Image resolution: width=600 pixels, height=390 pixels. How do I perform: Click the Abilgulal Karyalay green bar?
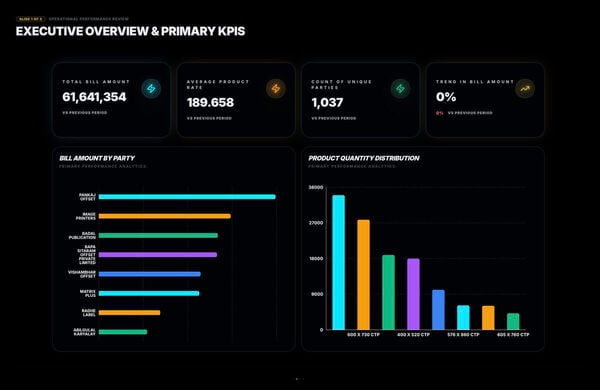pos(123,332)
